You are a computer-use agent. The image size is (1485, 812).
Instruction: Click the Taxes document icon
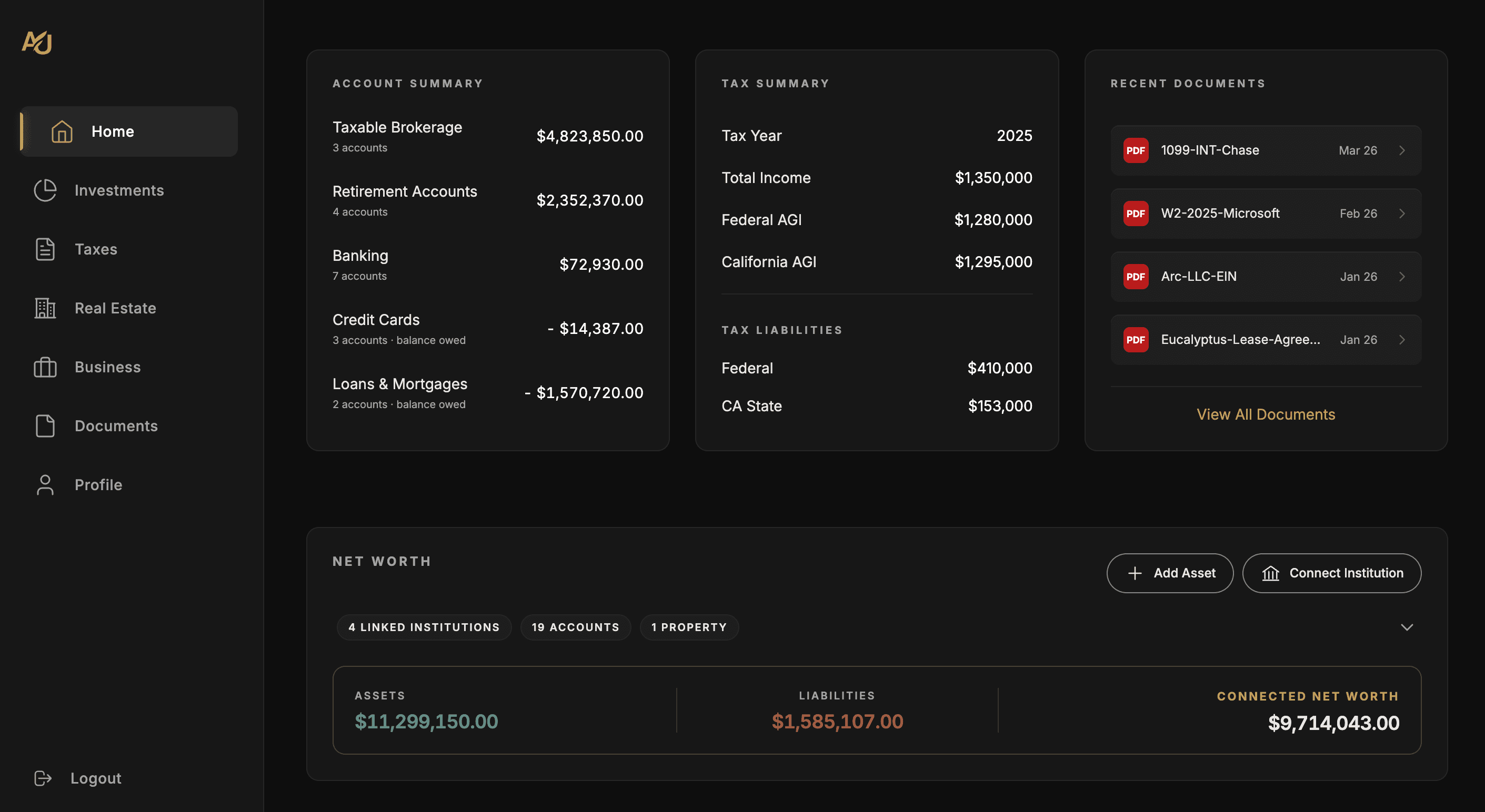point(45,249)
